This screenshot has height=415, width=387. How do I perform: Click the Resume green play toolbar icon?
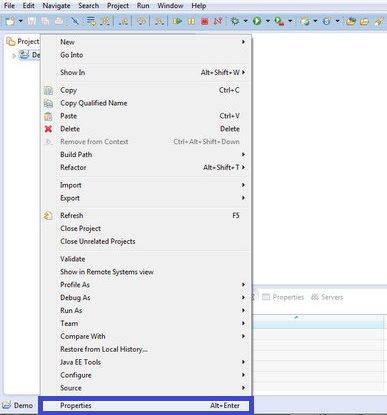pyautogui.click(x=177, y=21)
